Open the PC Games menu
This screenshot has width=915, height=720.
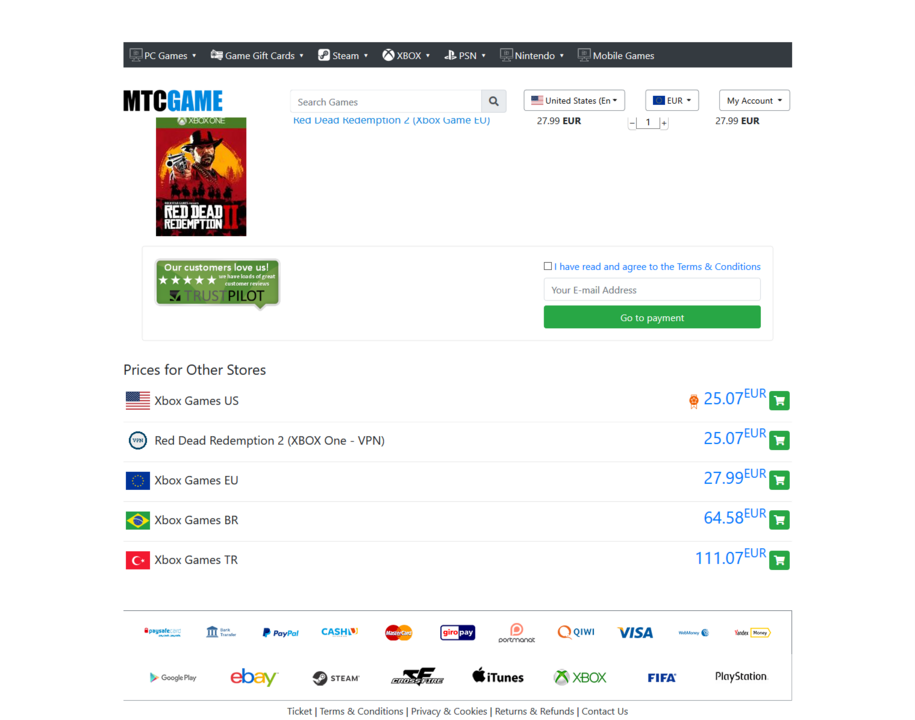tap(163, 55)
